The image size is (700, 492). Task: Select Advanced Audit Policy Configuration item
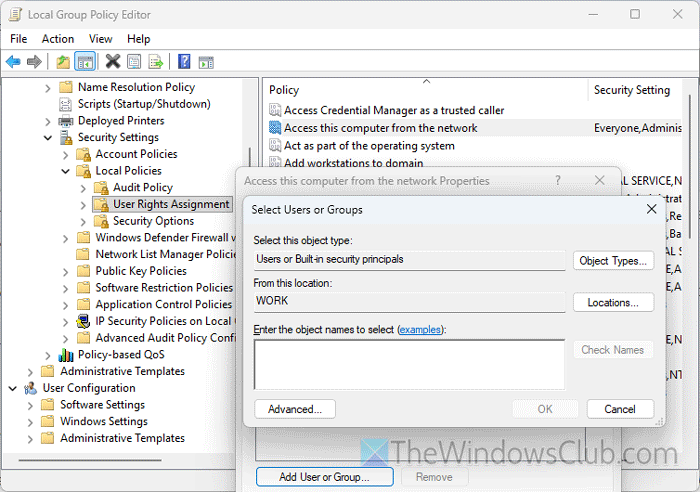coord(165,338)
